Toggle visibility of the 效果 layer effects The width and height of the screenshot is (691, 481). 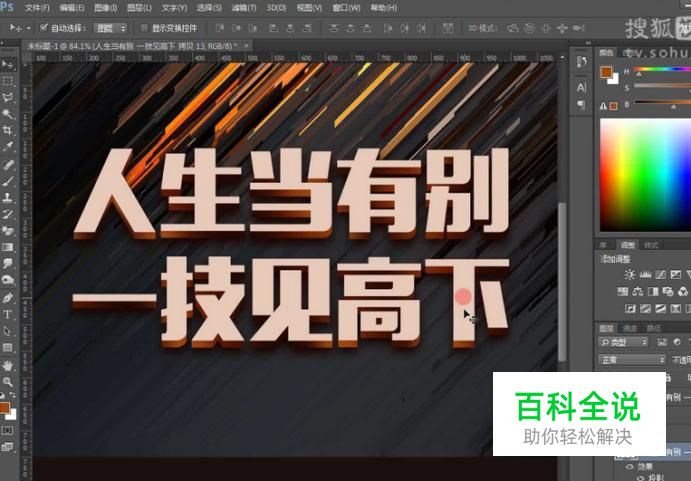pos(630,466)
